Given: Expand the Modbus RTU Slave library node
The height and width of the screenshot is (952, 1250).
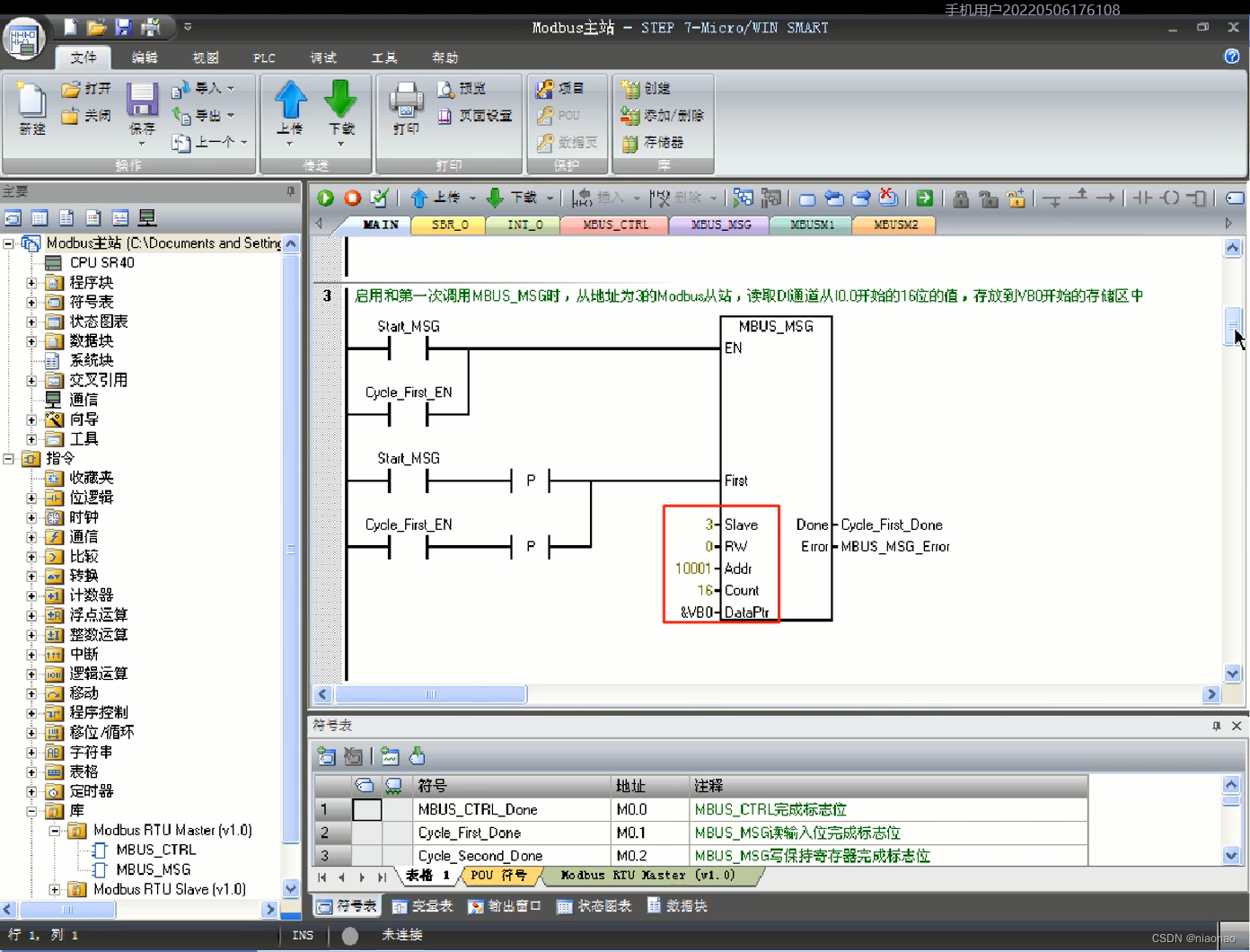Looking at the screenshot, I should [55, 890].
